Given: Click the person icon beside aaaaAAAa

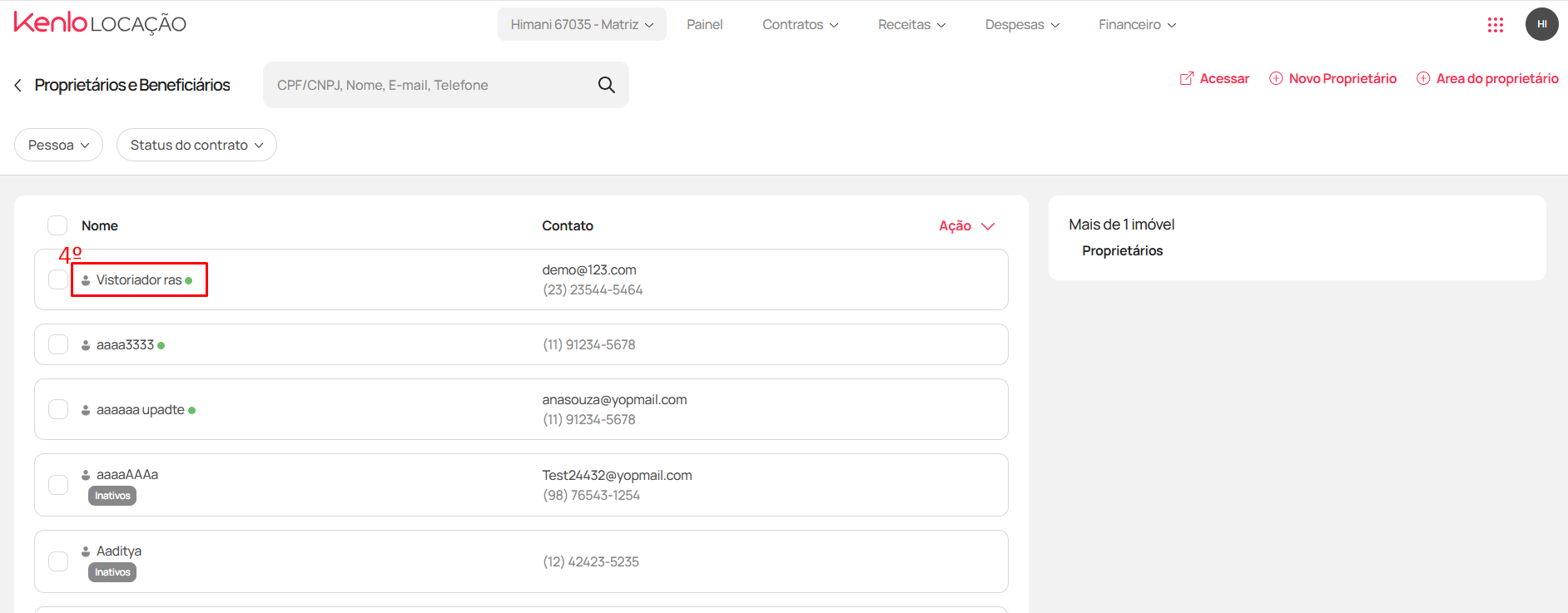Looking at the screenshot, I should (86, 475).
